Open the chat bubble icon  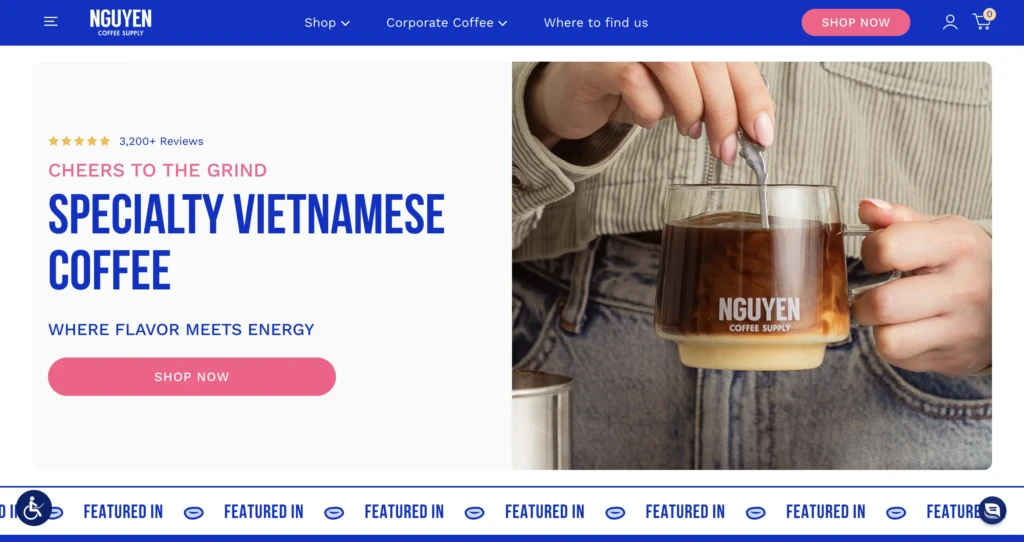click(992, 510)
